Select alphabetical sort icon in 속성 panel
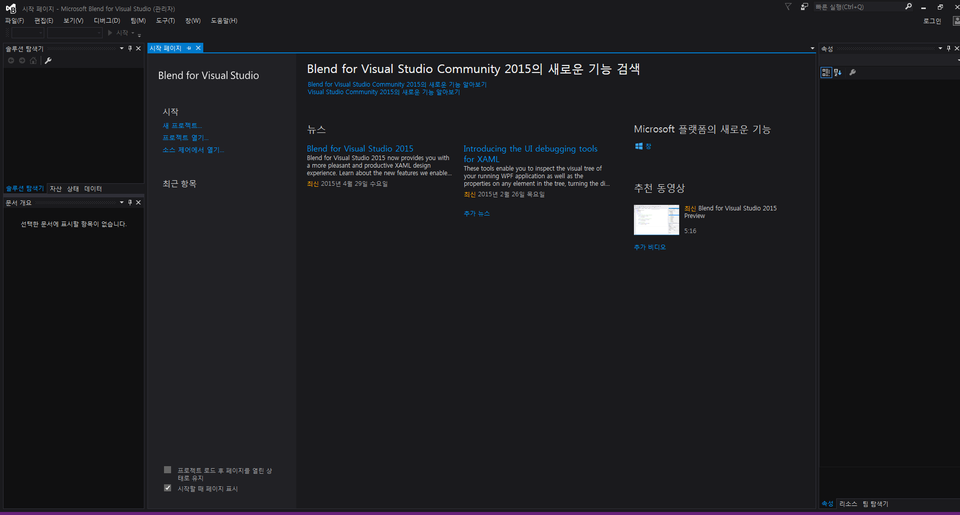Image resolution: width=960 pixels, height=515 pixels. (838, 72)
